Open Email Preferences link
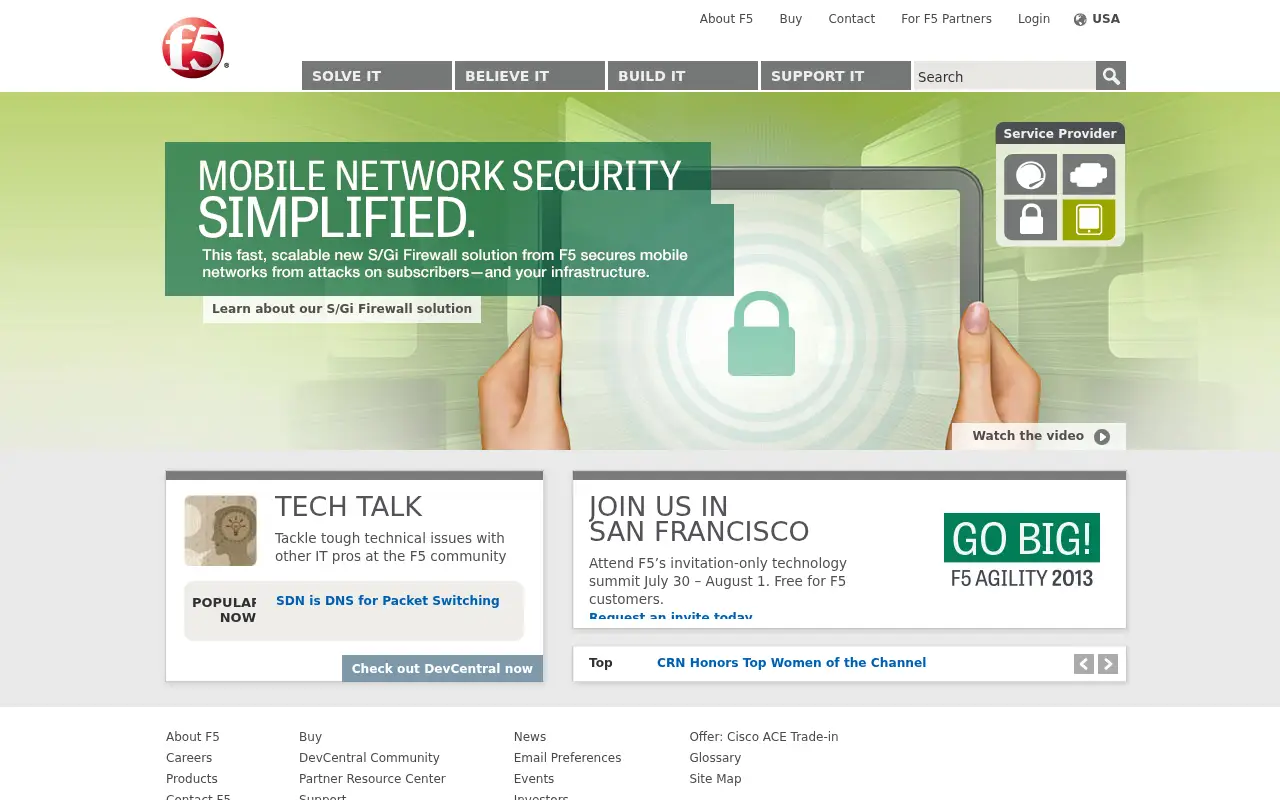Image resolution: width=1280 pixels, height=800 pixels. point(567,758)
